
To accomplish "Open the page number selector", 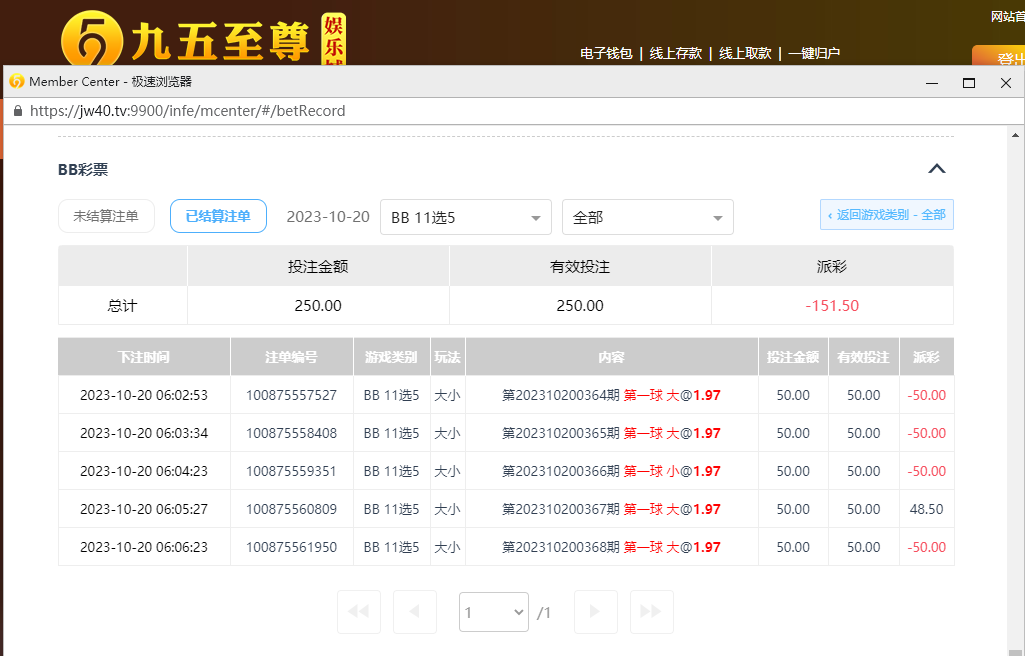I will pyautogui.click(x=493, y=612).
